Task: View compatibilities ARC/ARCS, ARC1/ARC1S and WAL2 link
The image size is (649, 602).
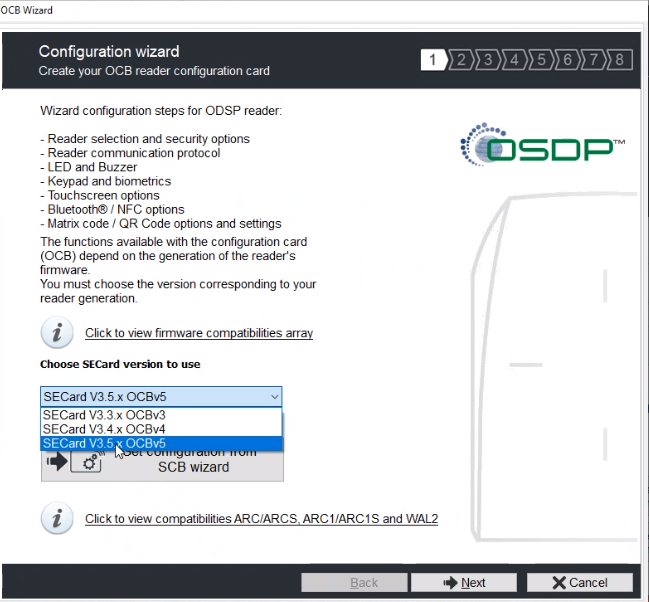Action: pos(261,519)
